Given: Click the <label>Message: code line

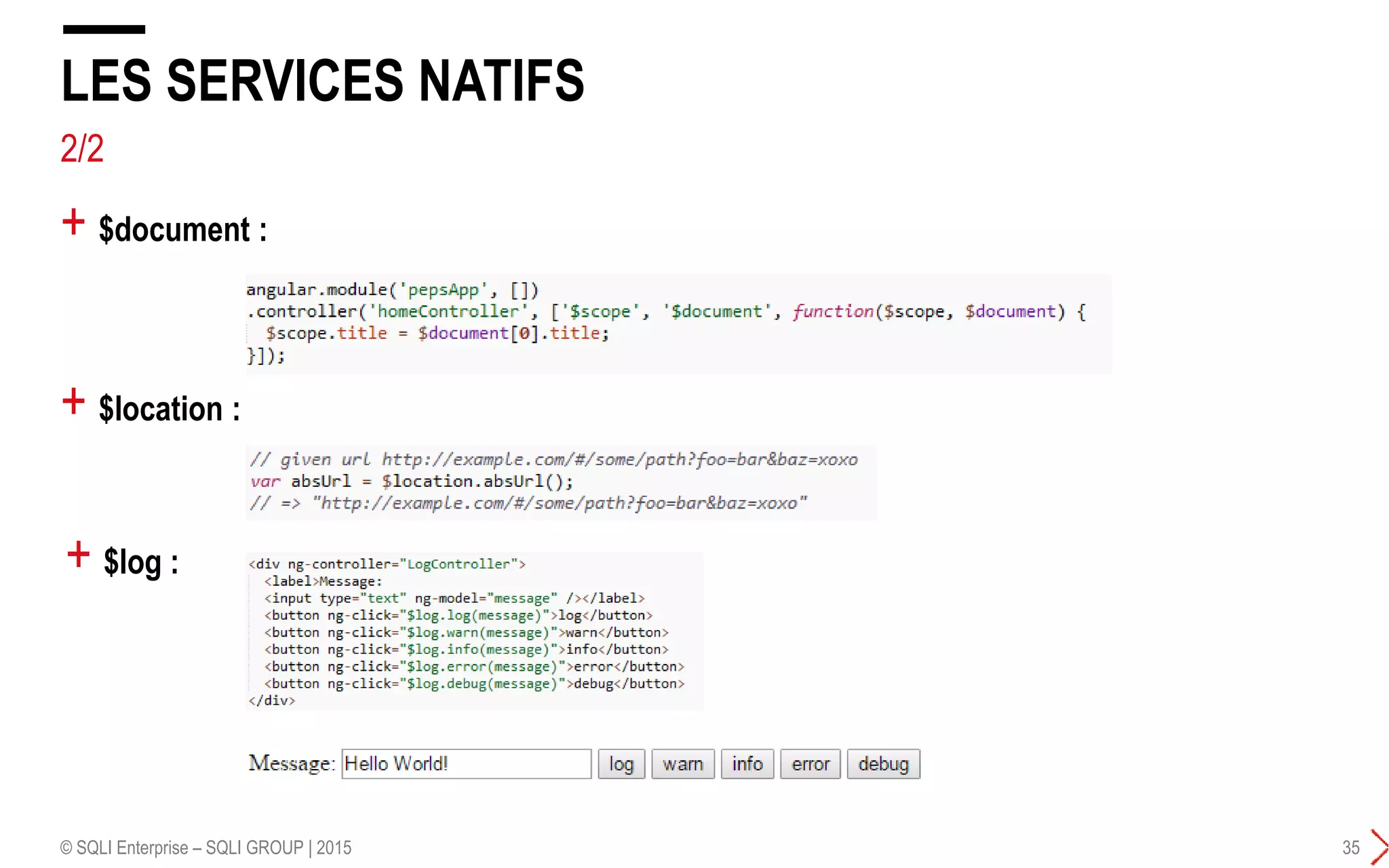Looking at the screenshot, I should coord(324,581).
